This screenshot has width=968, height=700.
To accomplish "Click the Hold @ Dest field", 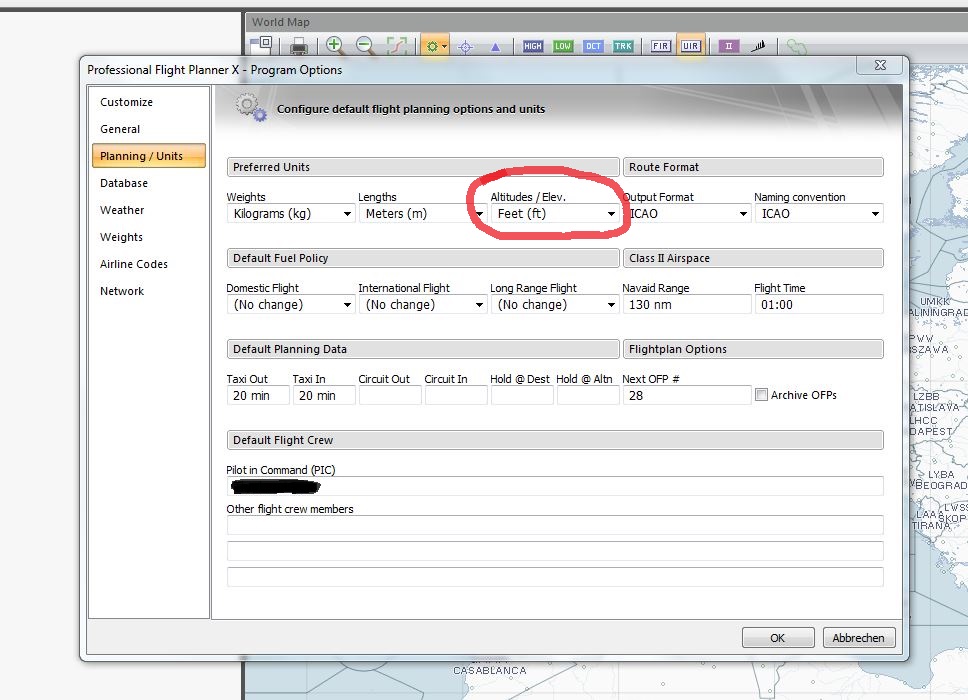I will (x=522, y=396).
